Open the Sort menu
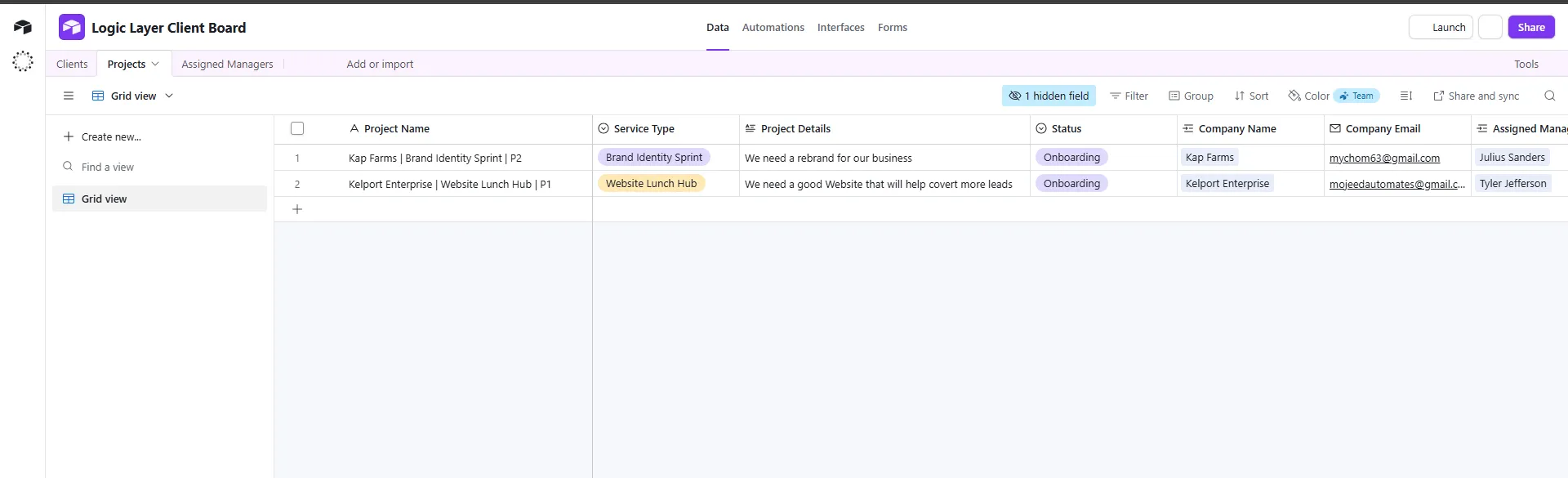 1251,96
